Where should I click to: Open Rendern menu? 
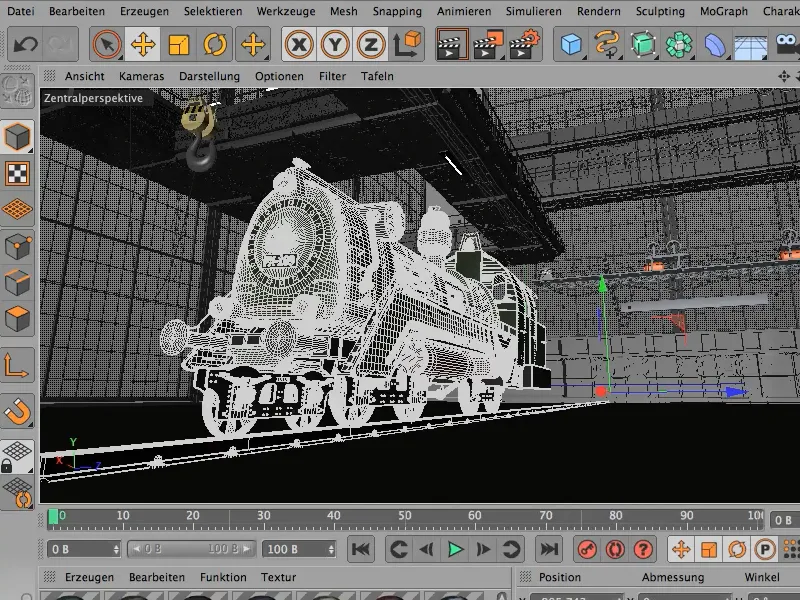click(x=599, y=11)
